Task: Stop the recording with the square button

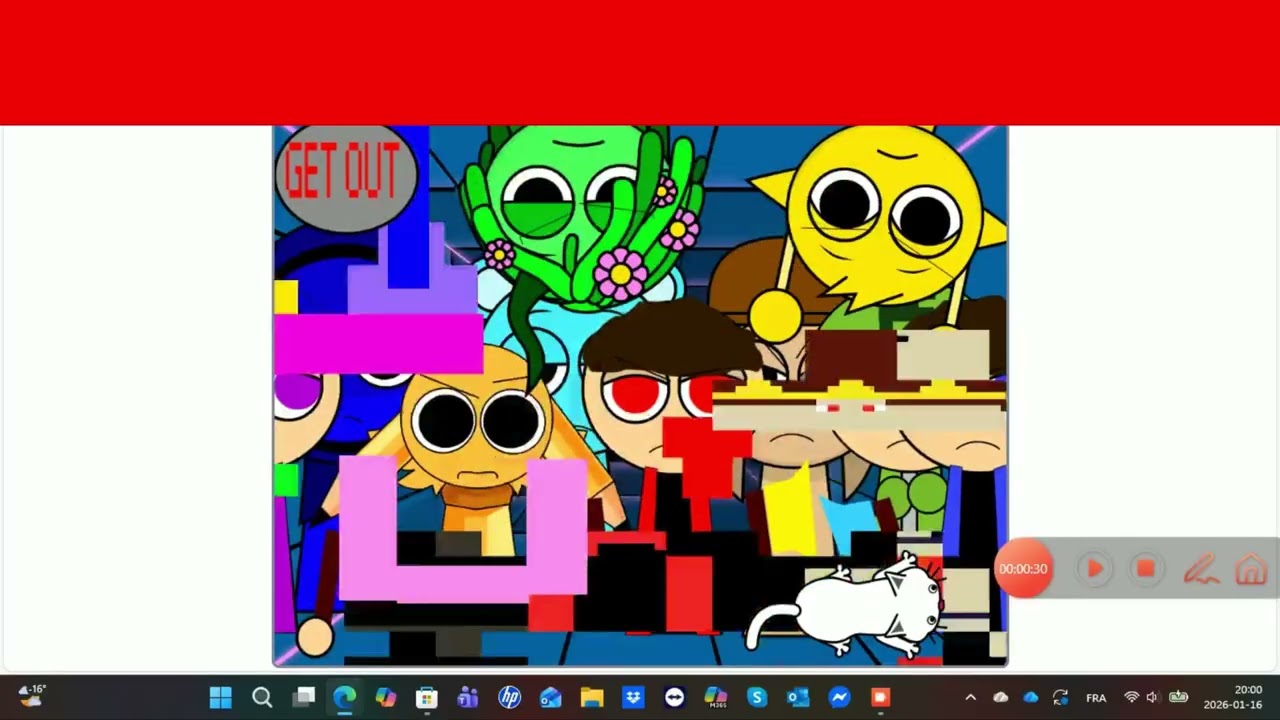Action: [x=1146, y=569]
